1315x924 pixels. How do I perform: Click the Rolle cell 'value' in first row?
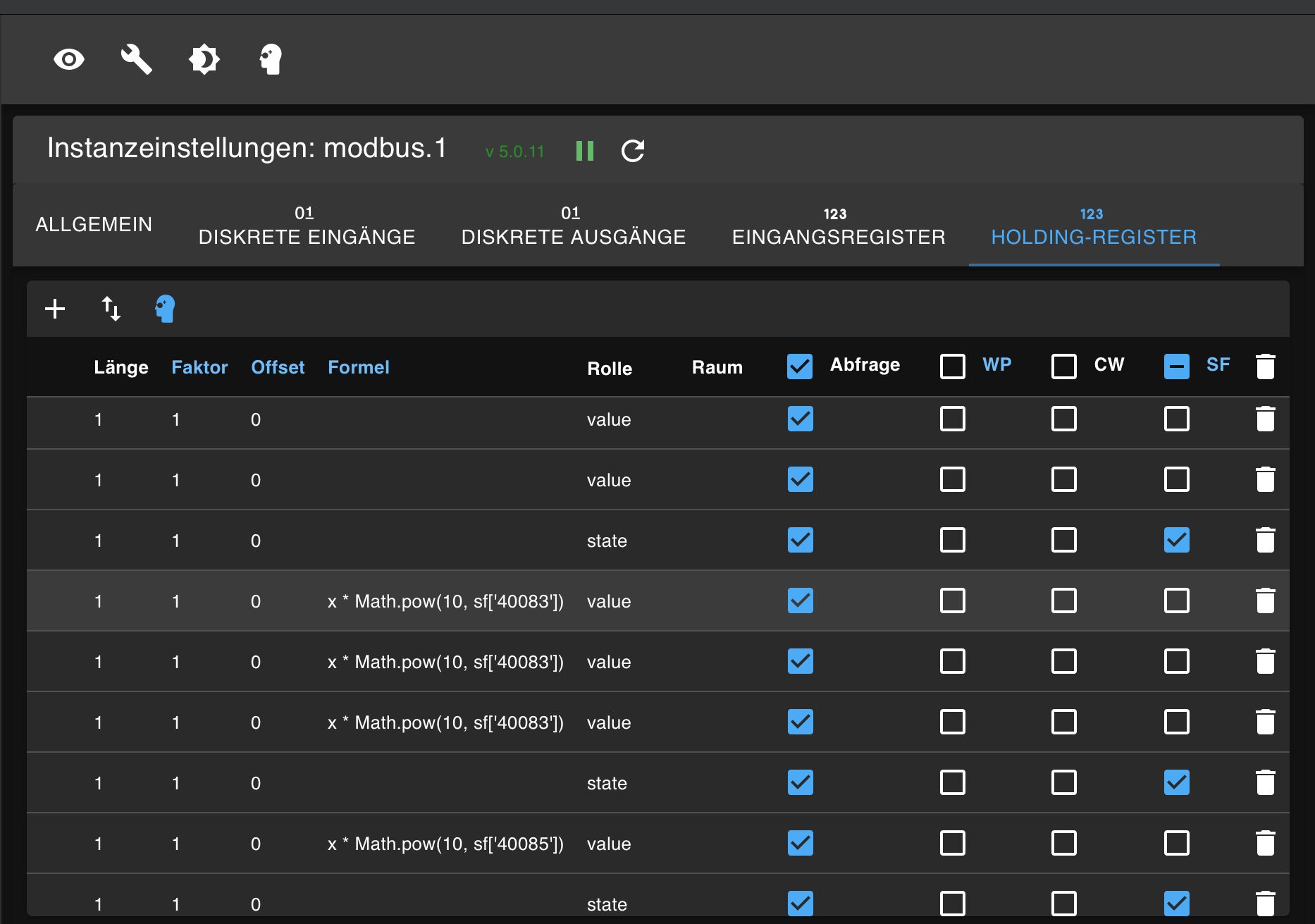(609, 419)
